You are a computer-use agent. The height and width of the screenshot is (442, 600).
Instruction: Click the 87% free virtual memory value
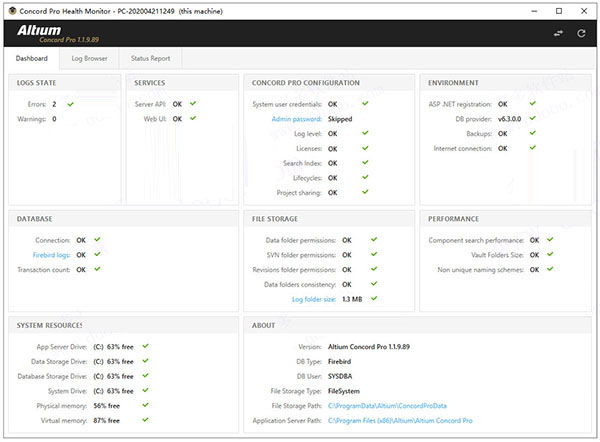106,421
